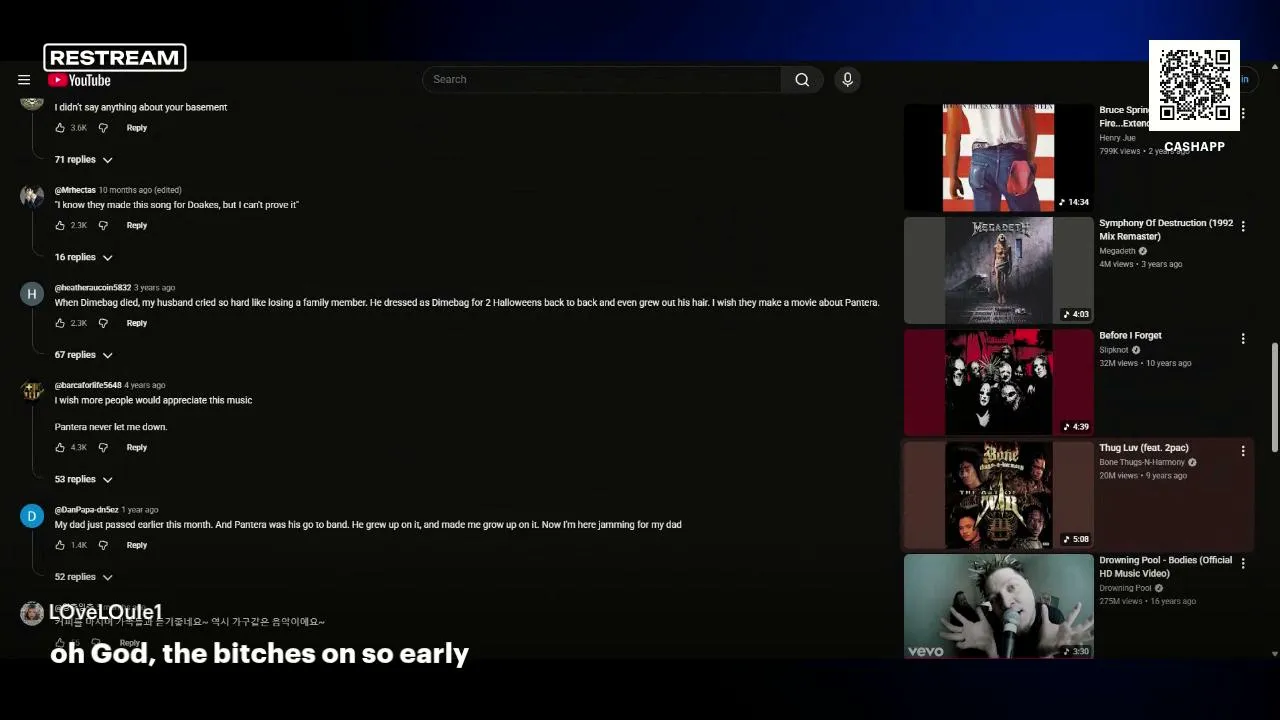This screenshot has height=720, width=1280.
Task: Reply to @Mrhectas comment
Action: pyautogui.click(x=137, y=226)
